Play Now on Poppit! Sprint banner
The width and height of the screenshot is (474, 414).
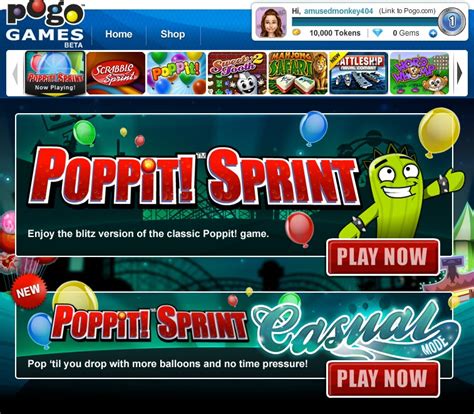click(383, 257)
